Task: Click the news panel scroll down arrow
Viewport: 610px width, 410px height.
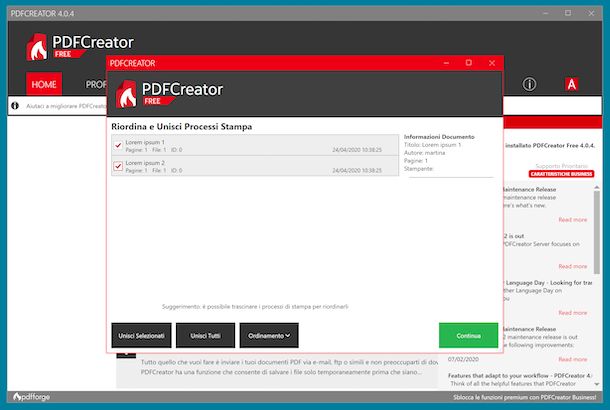Action: (x=597, y=384)
